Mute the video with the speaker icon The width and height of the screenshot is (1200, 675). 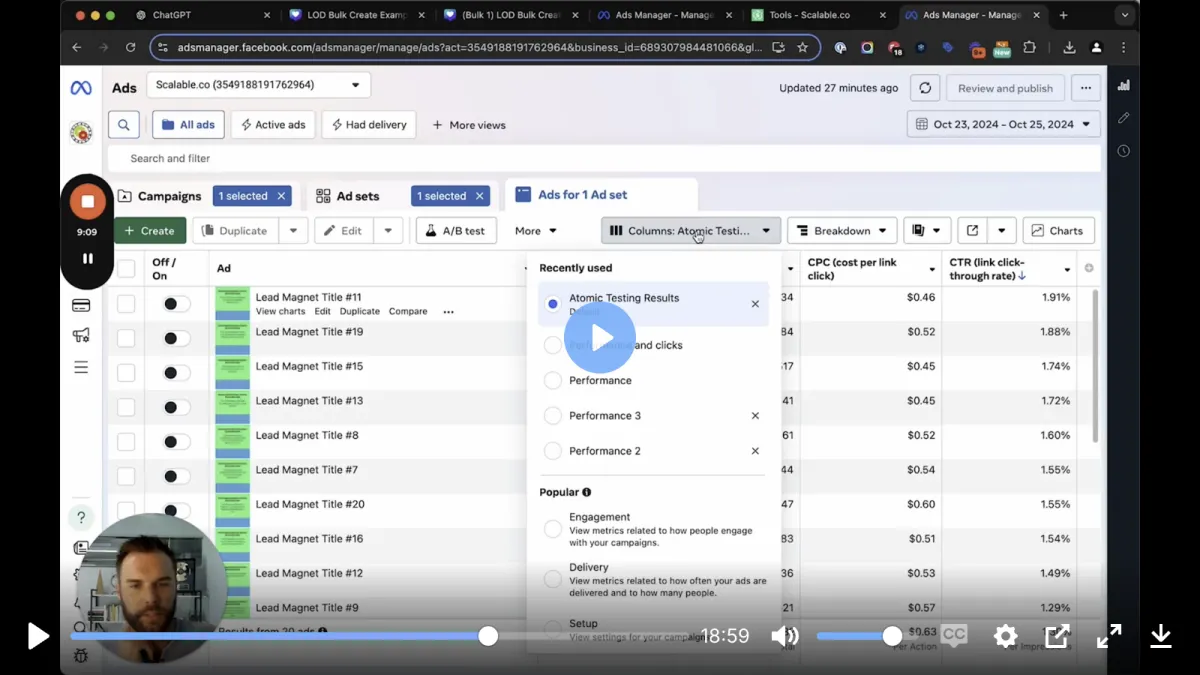pyautogui.click(x=785, y=636)
